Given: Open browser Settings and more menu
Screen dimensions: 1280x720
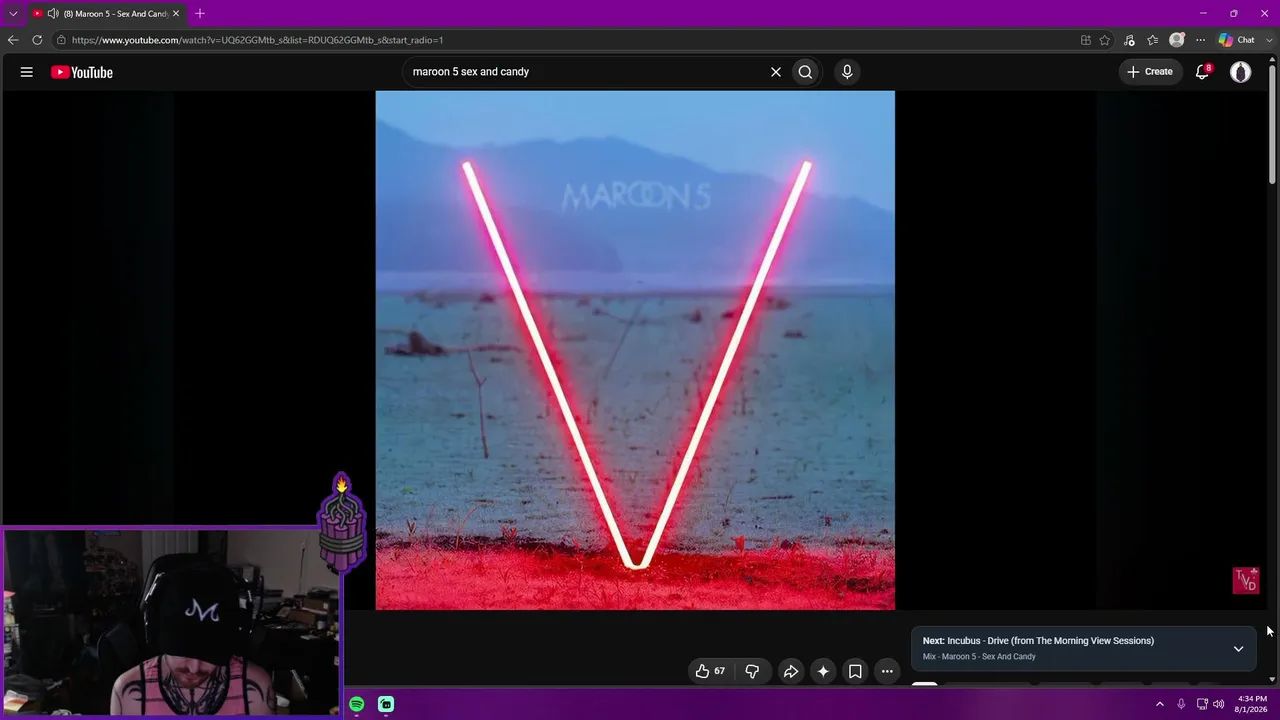Looking at the screenshot, I should point(1200,40).
